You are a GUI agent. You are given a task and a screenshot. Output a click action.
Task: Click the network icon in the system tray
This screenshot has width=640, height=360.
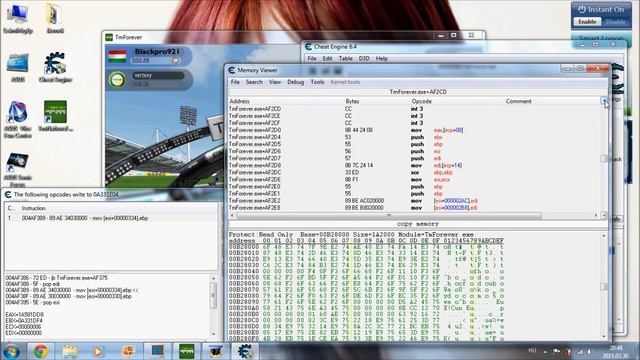coord(579,351)
